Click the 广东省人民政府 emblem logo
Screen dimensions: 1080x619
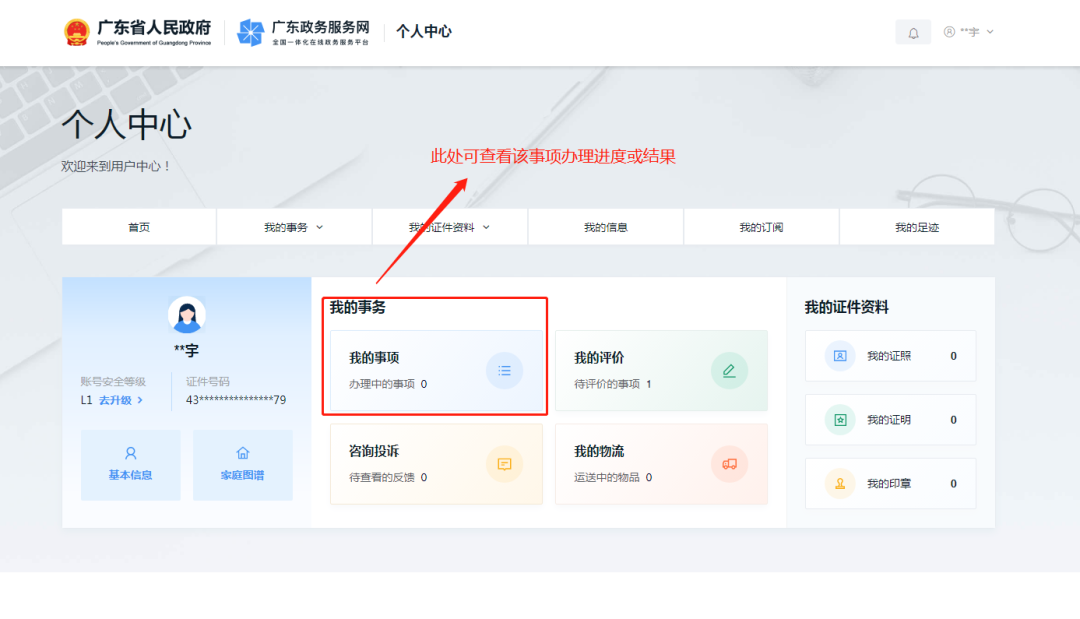76,30
